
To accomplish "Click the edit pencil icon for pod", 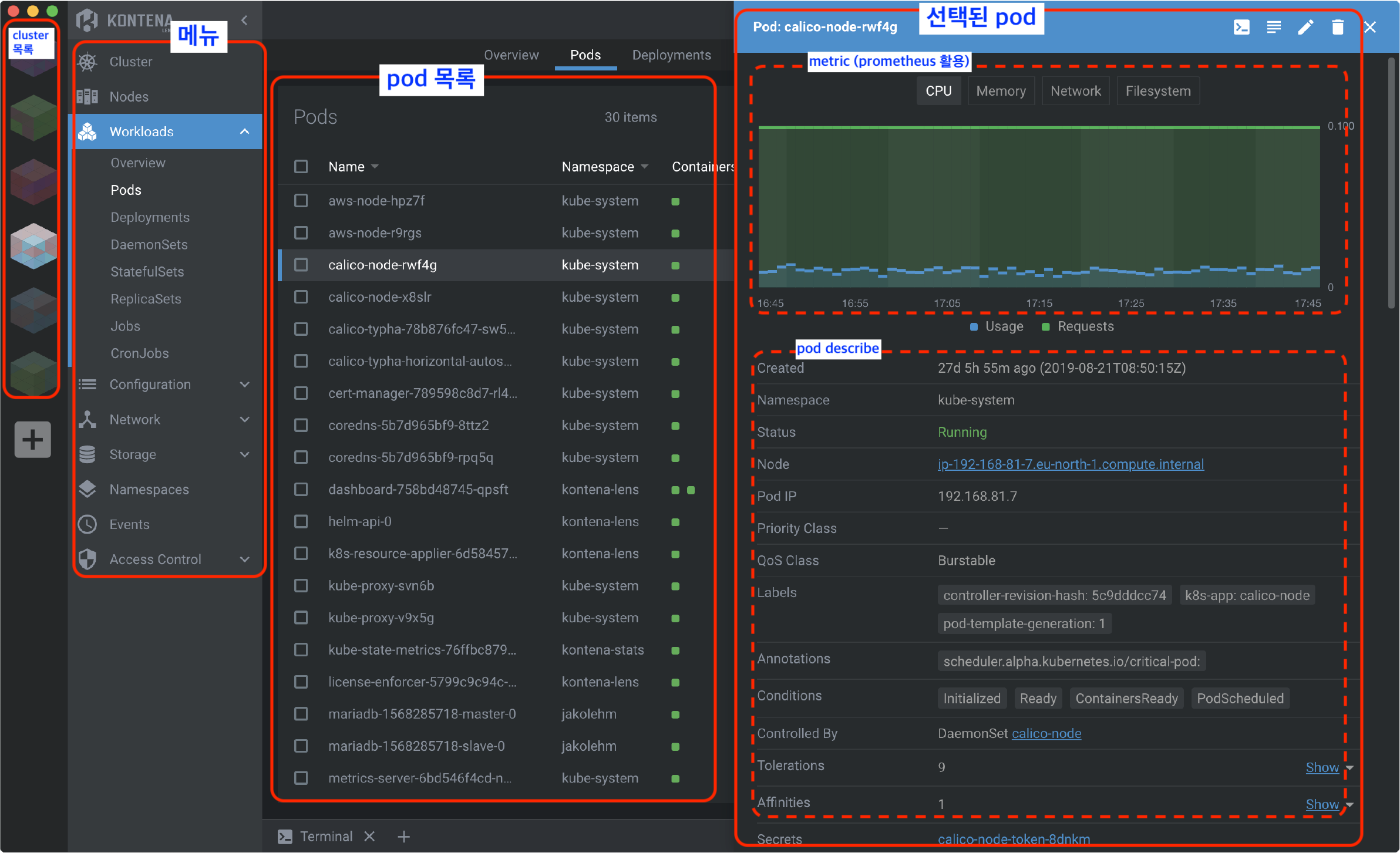I will 1305,27.
